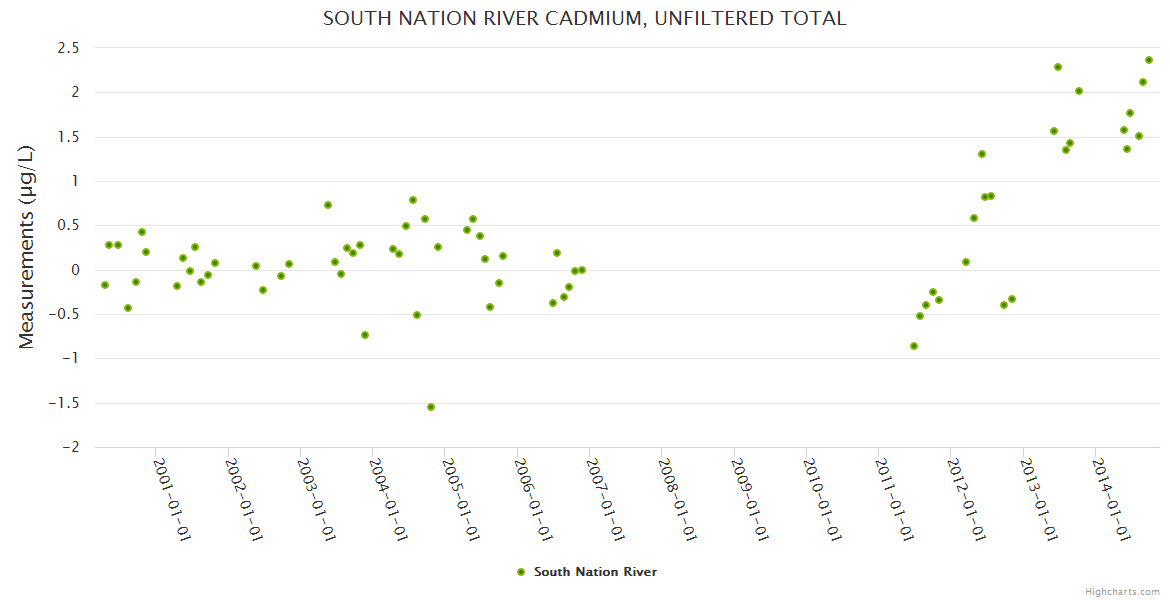
Task: Click the chart title about cadmium
Action: point(584,18)
